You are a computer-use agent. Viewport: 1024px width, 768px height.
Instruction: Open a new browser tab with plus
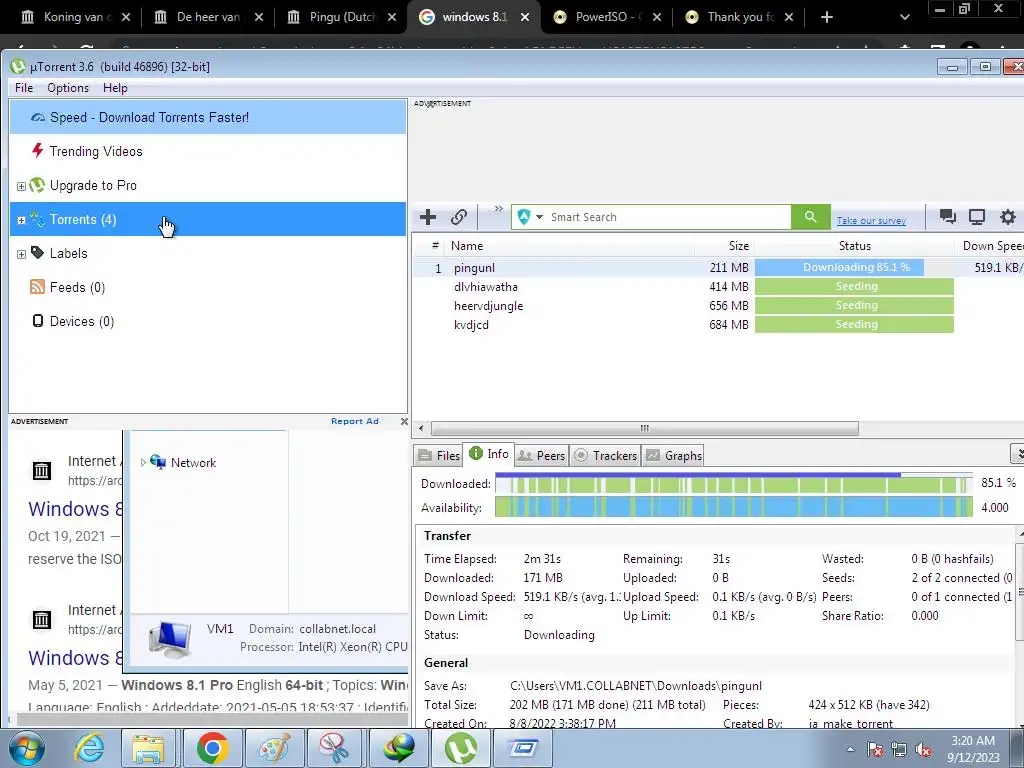click(x=827, y=17)
